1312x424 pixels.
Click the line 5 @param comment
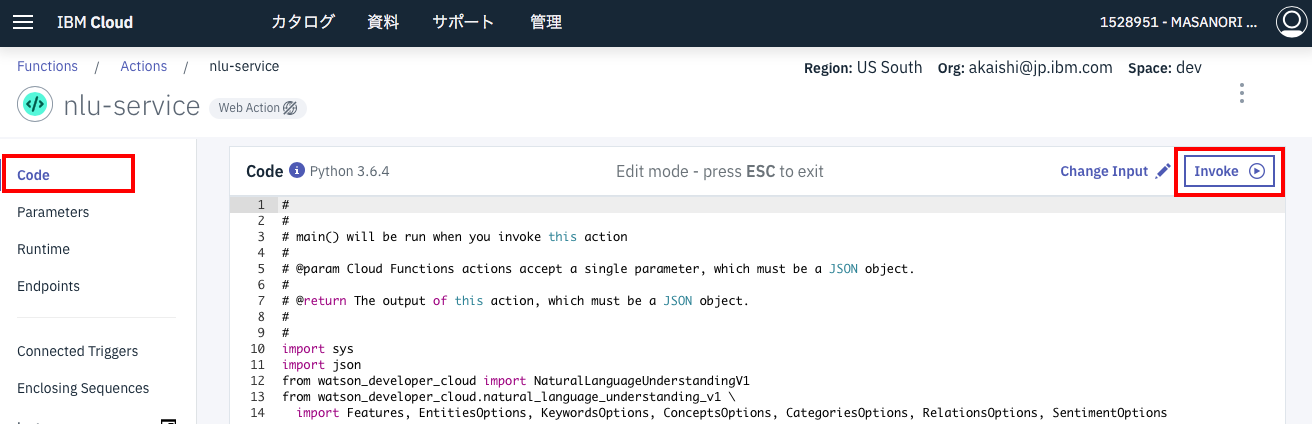(599, 269)
